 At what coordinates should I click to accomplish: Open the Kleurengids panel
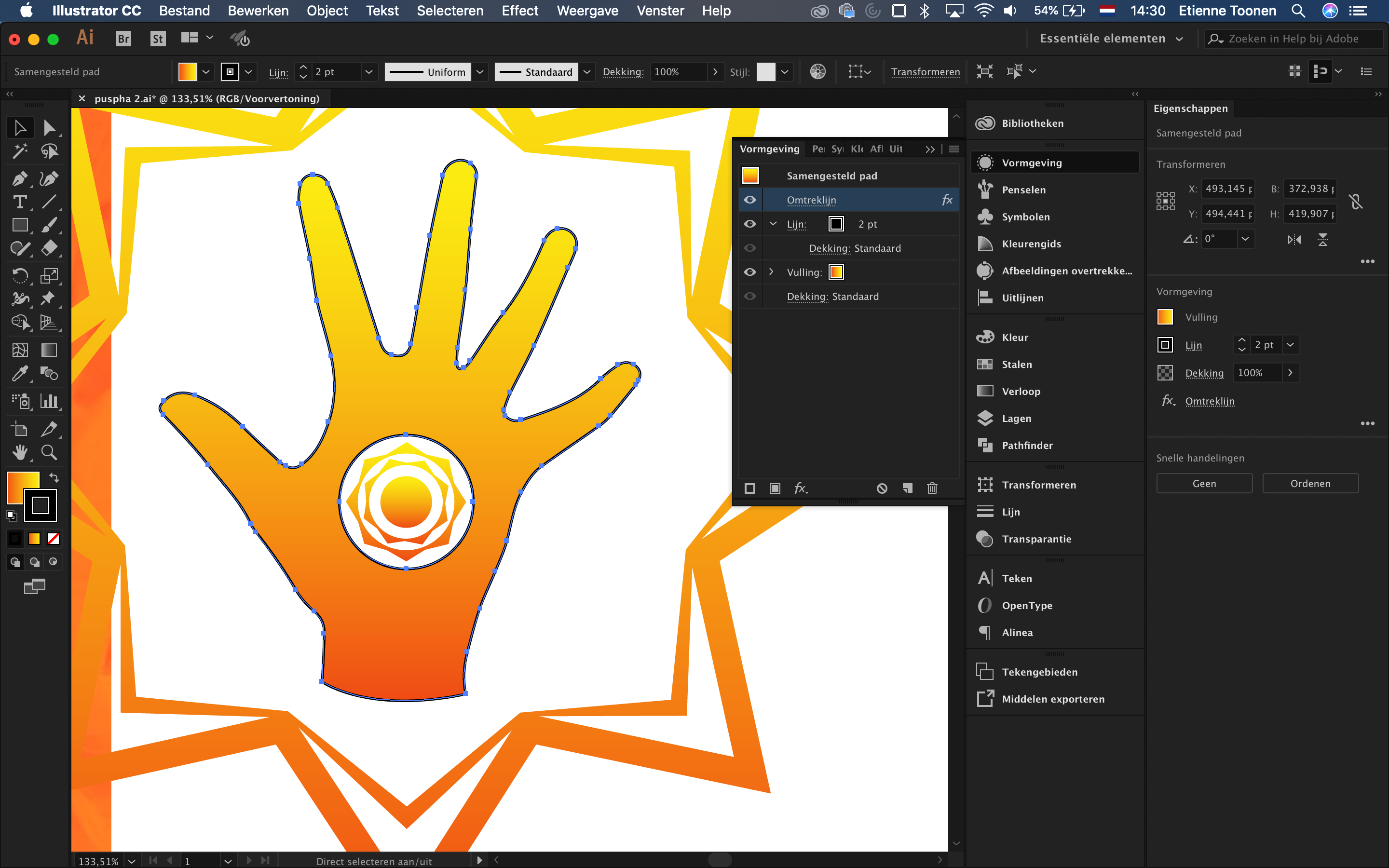coord(1031,243)
